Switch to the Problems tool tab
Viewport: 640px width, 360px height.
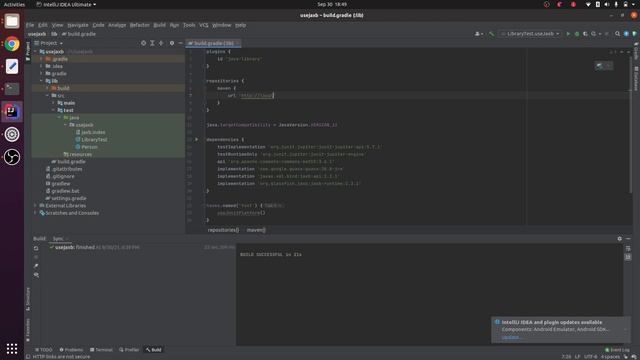point(71,350)
